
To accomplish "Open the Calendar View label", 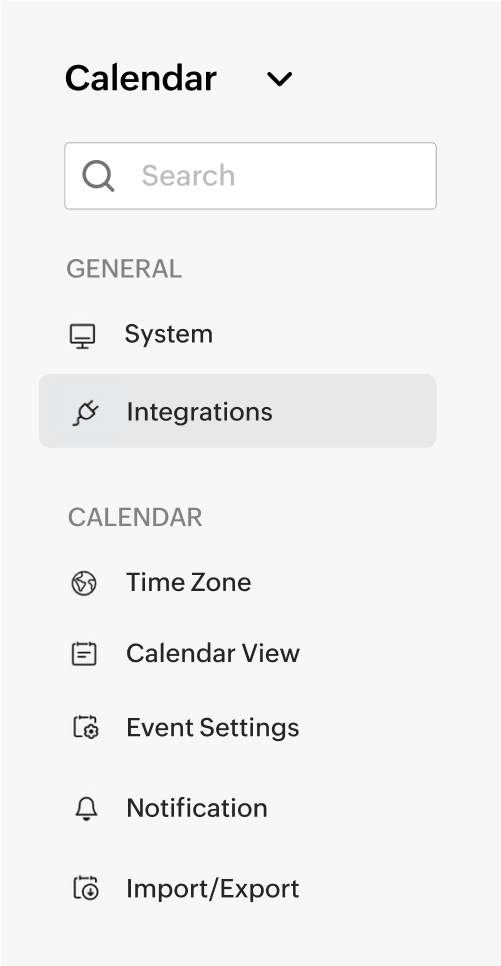I will click(213, 653).
